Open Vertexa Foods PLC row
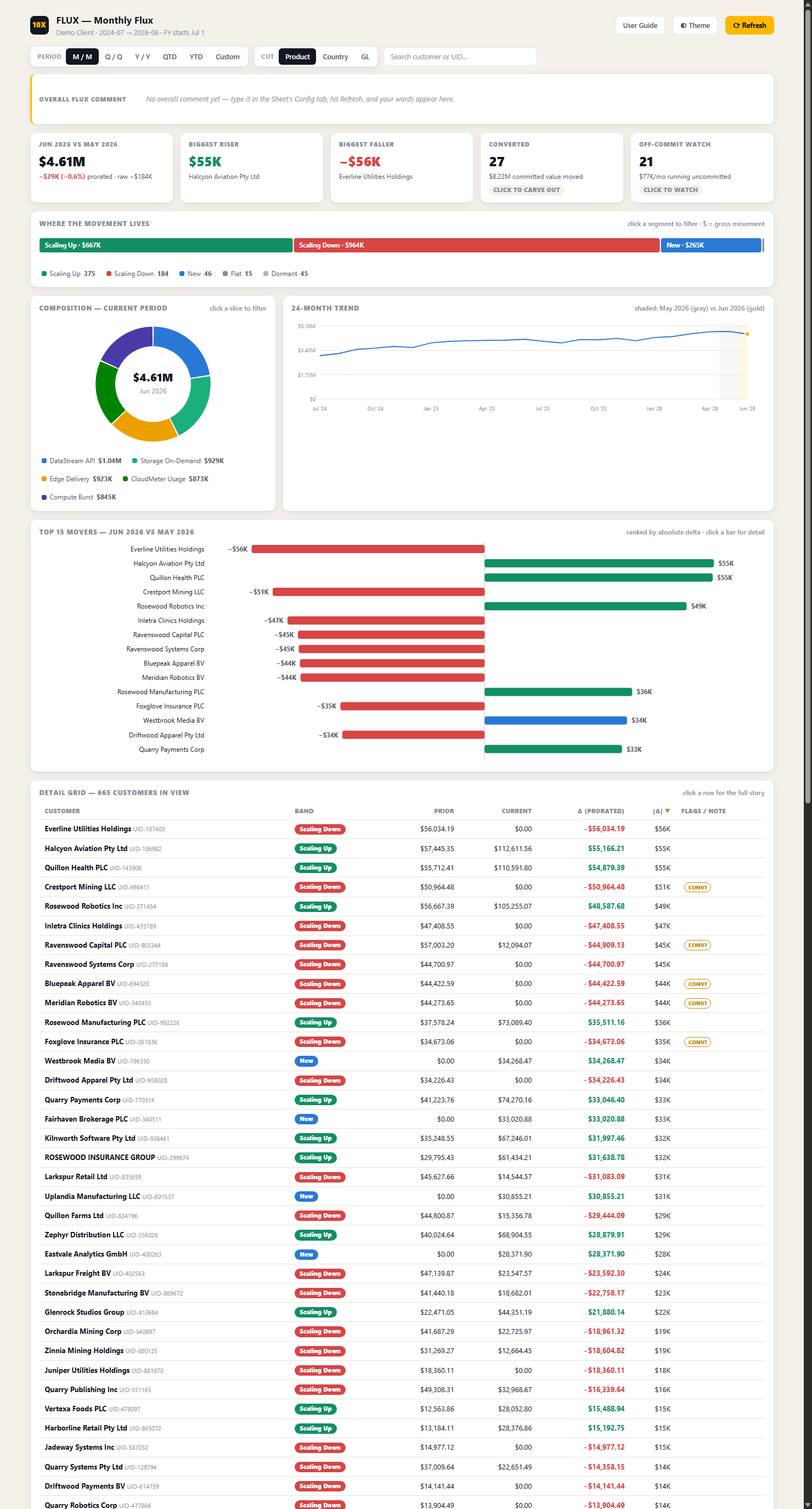The width and height of the screenshot is (812, 1509). pos(402,1409)
